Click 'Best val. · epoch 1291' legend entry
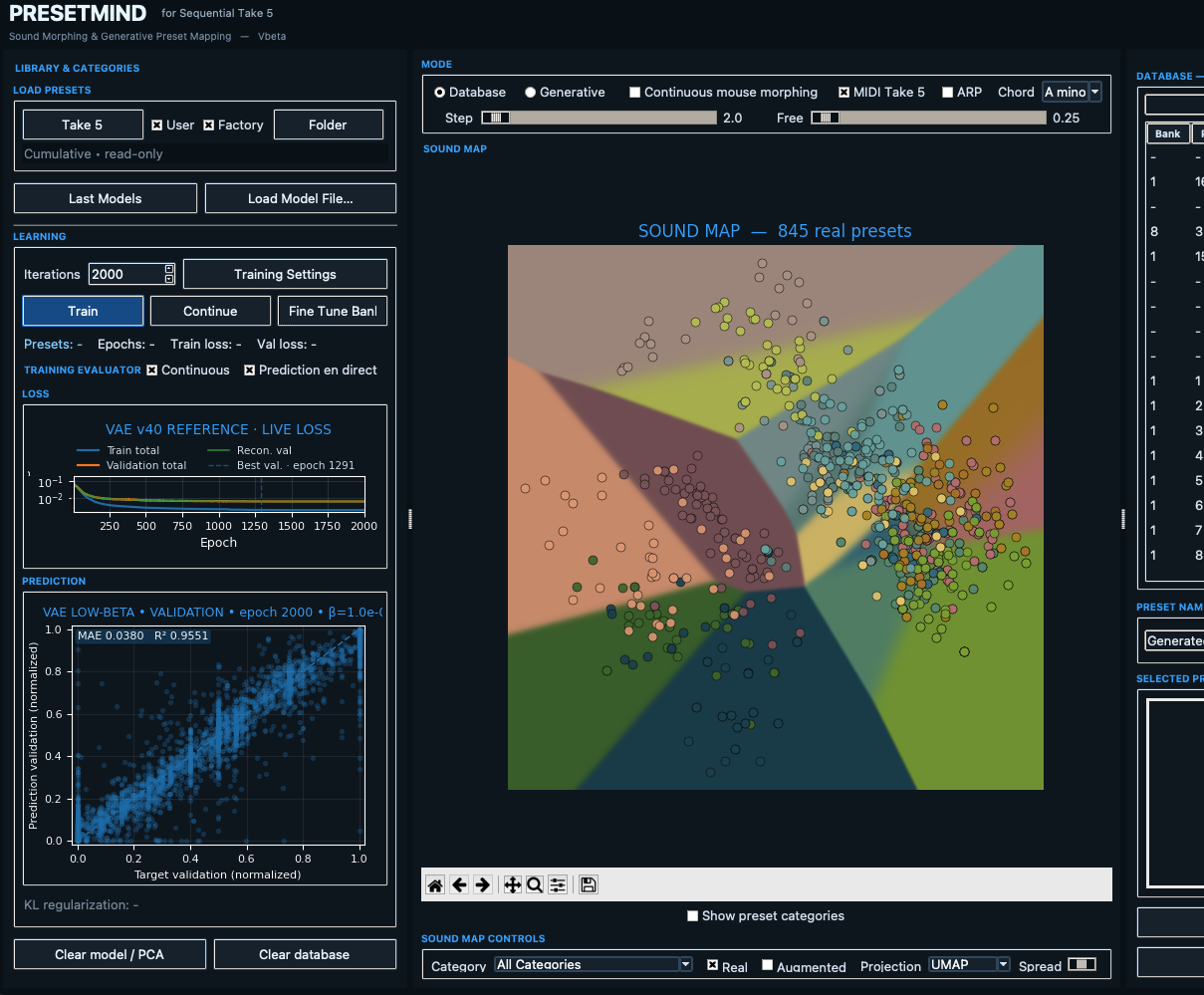Image resolution: width=1204 pixels, height=995 pixels. pyautogui.click(x=281, y=465)
